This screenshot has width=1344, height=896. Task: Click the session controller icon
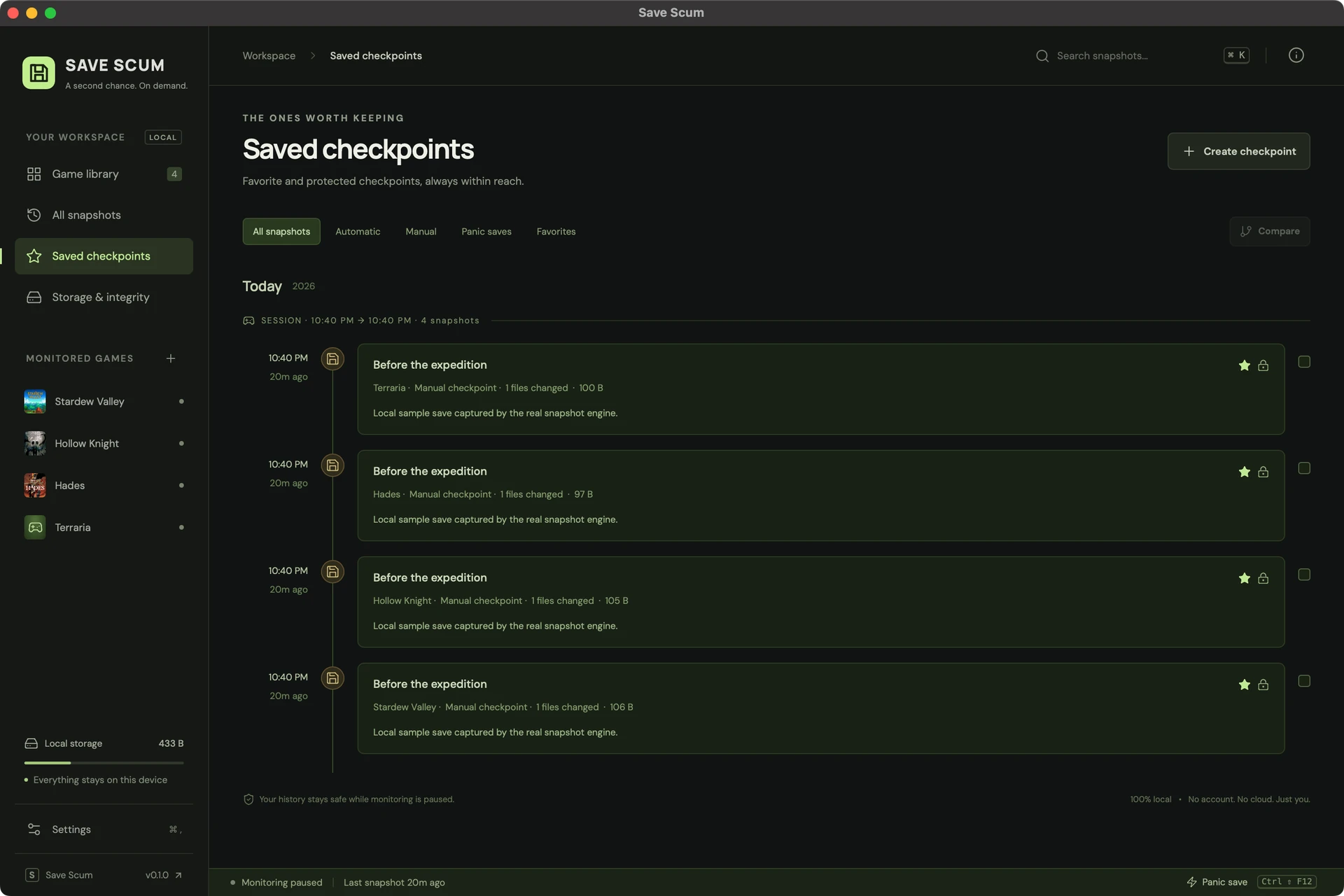click(x=248, y=321)
